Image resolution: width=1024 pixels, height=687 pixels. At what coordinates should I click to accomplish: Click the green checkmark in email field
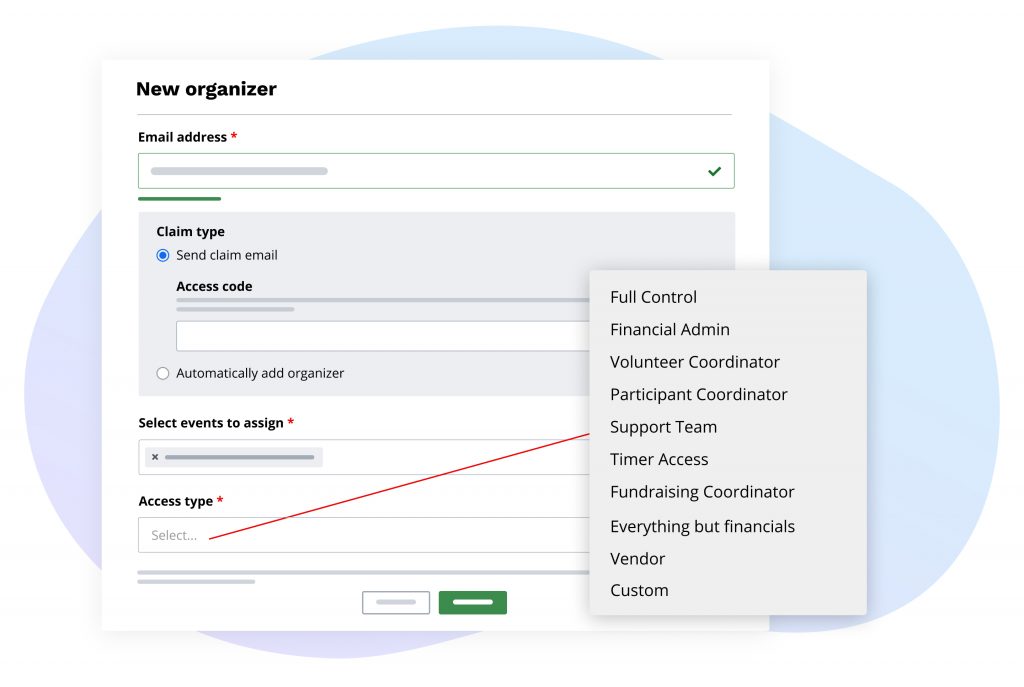coord(714,171)
